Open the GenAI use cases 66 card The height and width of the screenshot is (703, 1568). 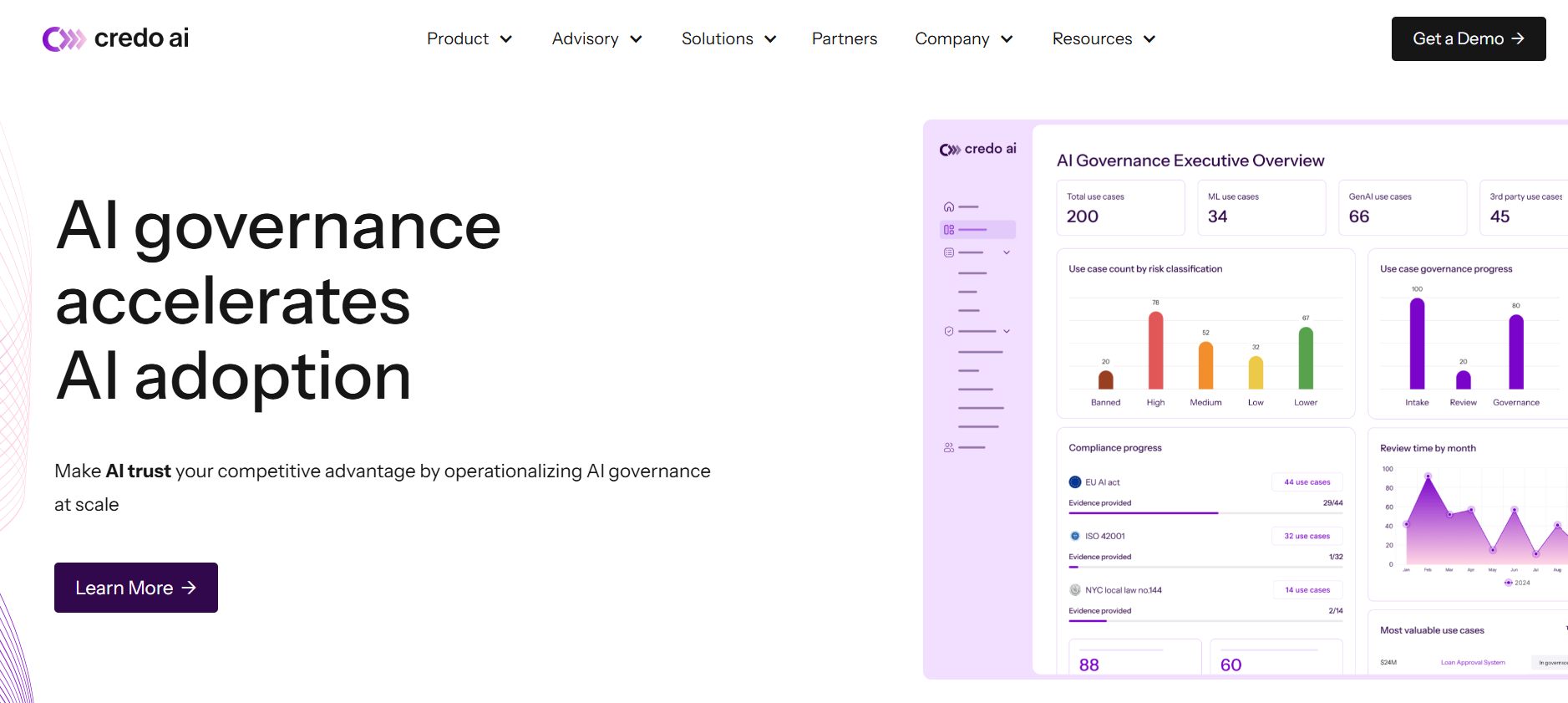pos(1403,207)
